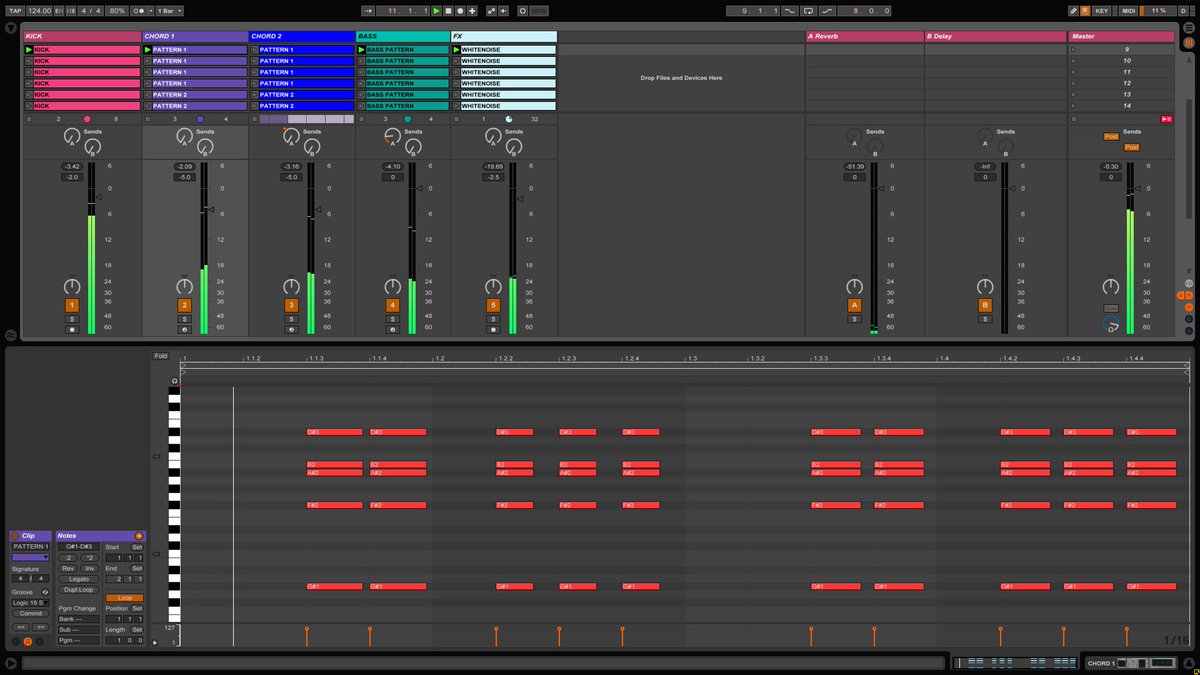Viewport: 1200px width, 675px height.
Task: Toggle A Reverb return track activator
Action: [x=854, y=305]
